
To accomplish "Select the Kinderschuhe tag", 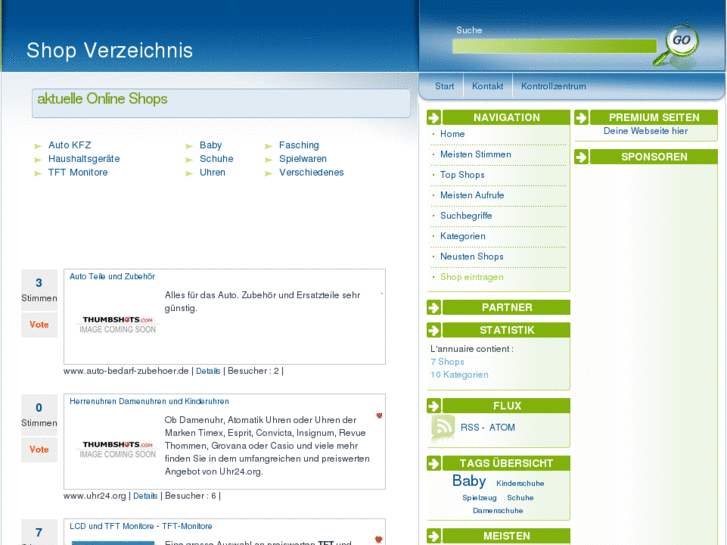I will 520,483.
